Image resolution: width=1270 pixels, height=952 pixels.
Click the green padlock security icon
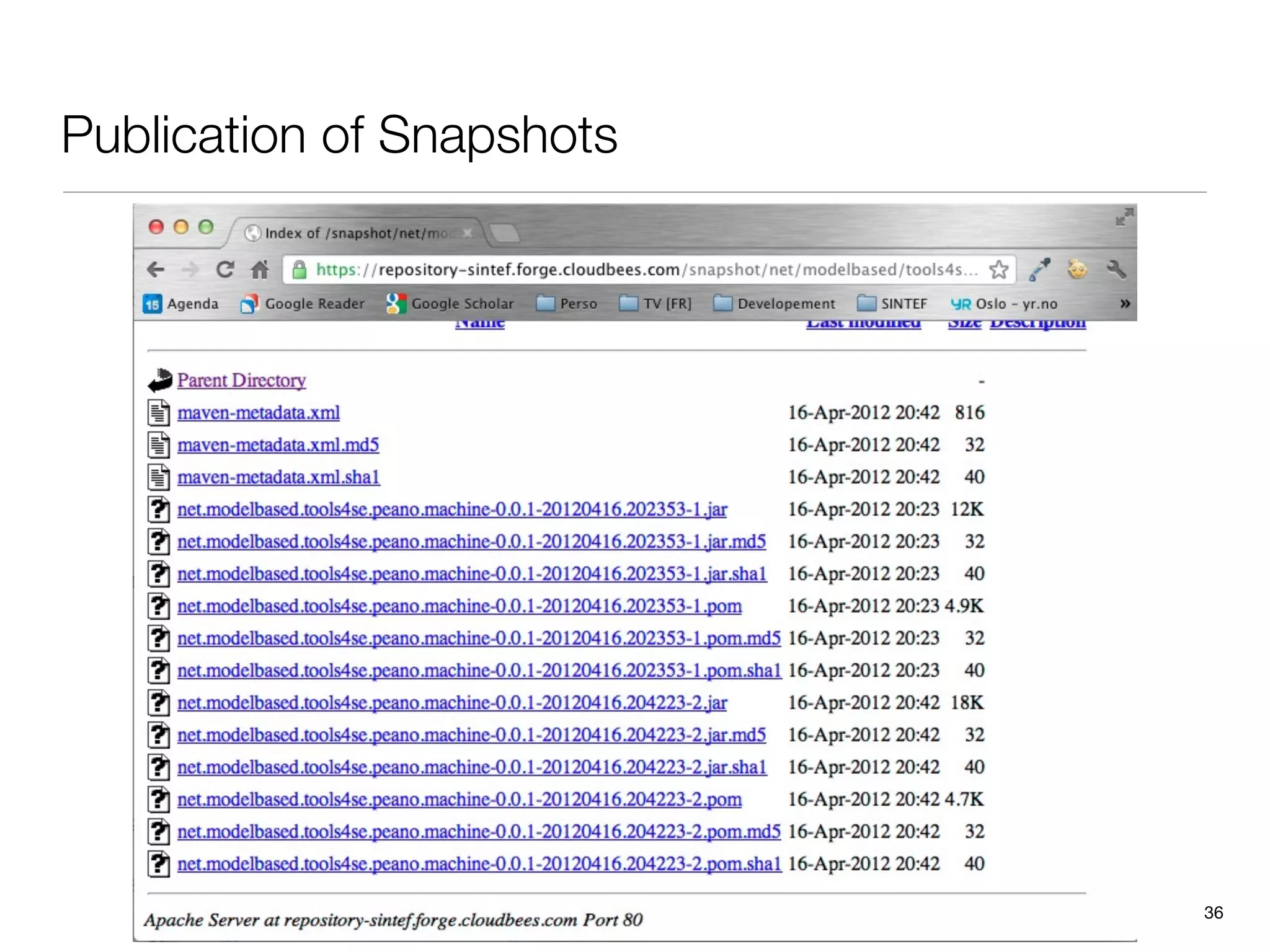click(300, 270)
